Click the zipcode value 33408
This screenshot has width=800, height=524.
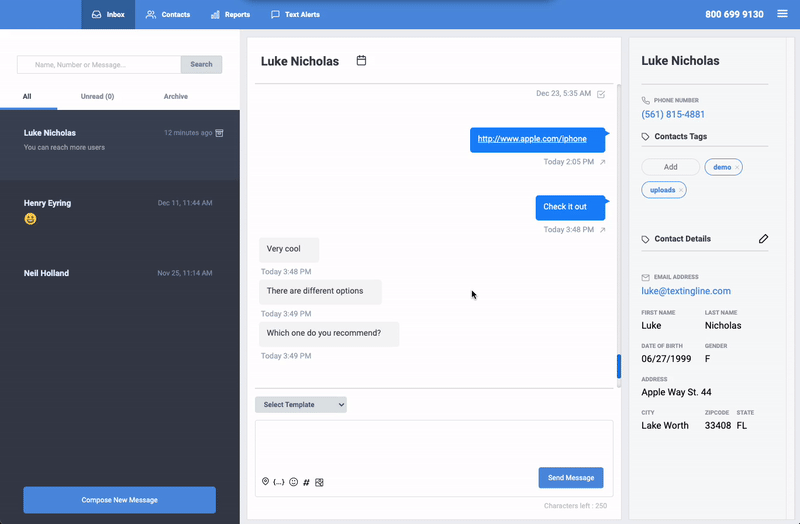pos(717,426)
